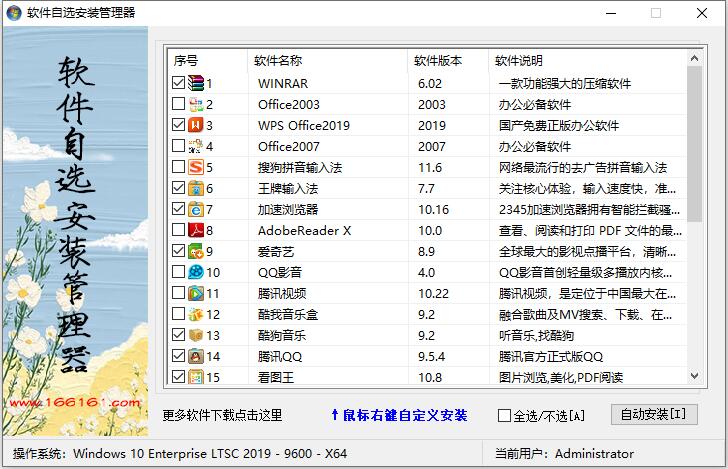
Task: Uncheck the 看图王 checkbox
Action: [178, 377]
